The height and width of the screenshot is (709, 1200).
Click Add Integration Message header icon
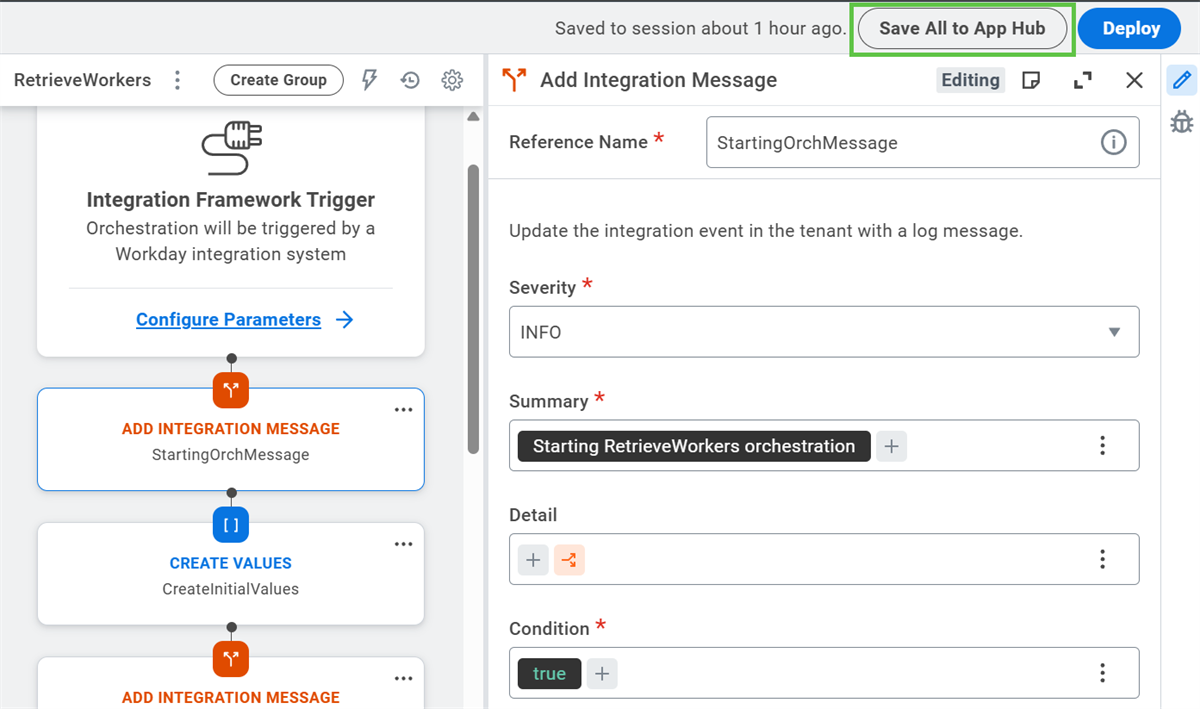pos(514,80)
